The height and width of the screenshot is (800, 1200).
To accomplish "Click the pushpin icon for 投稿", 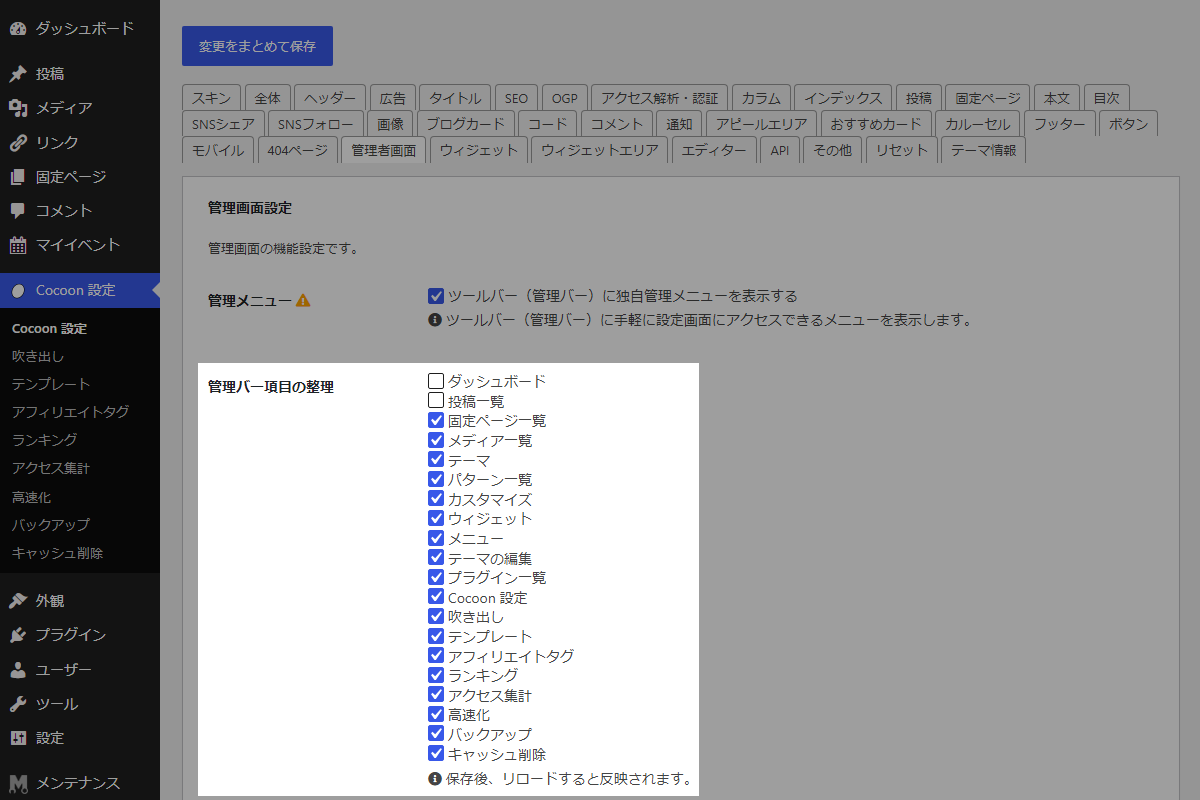I will point(18,74).
